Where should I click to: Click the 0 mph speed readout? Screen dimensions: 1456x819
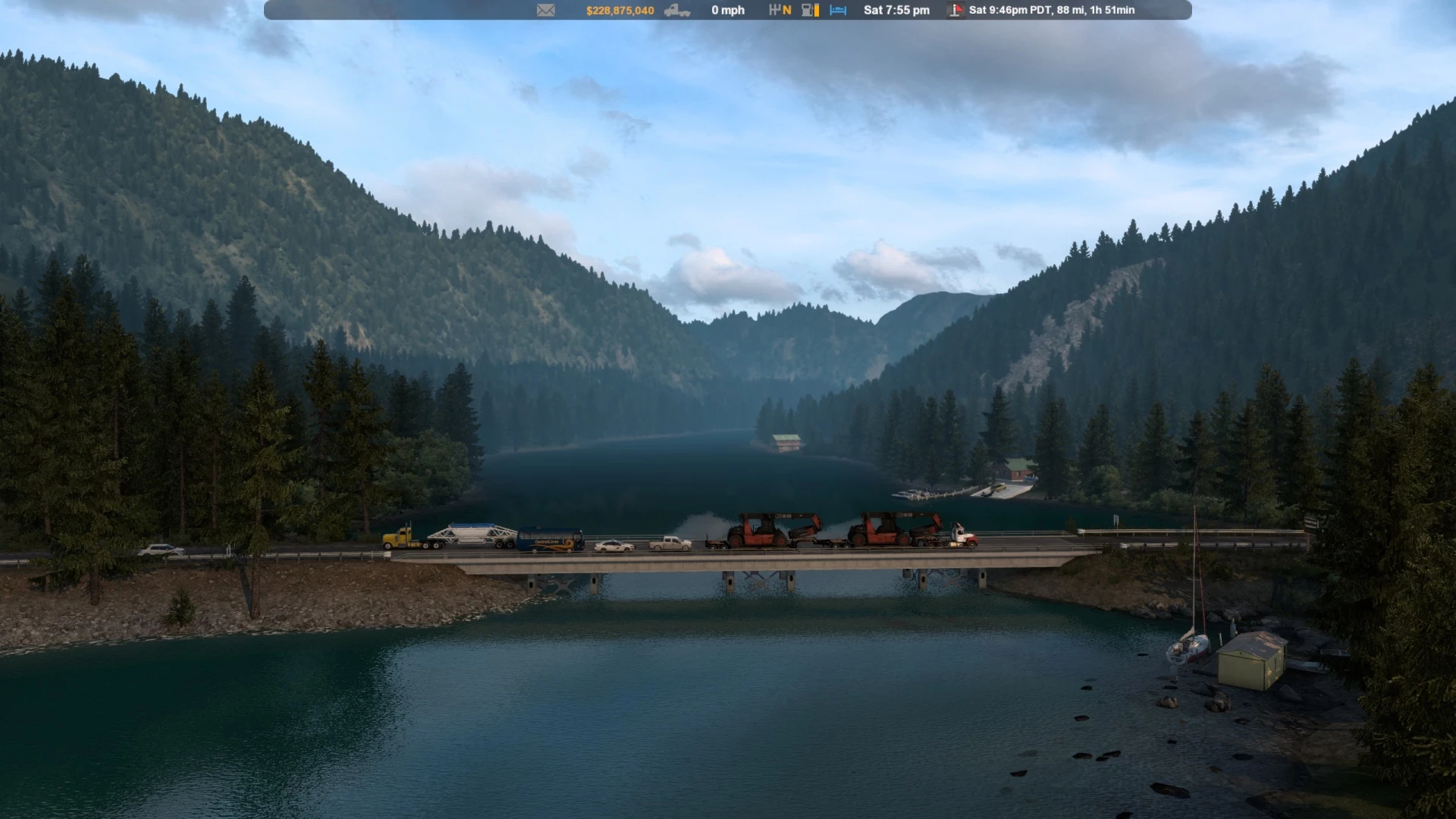[x=727, y=11]
